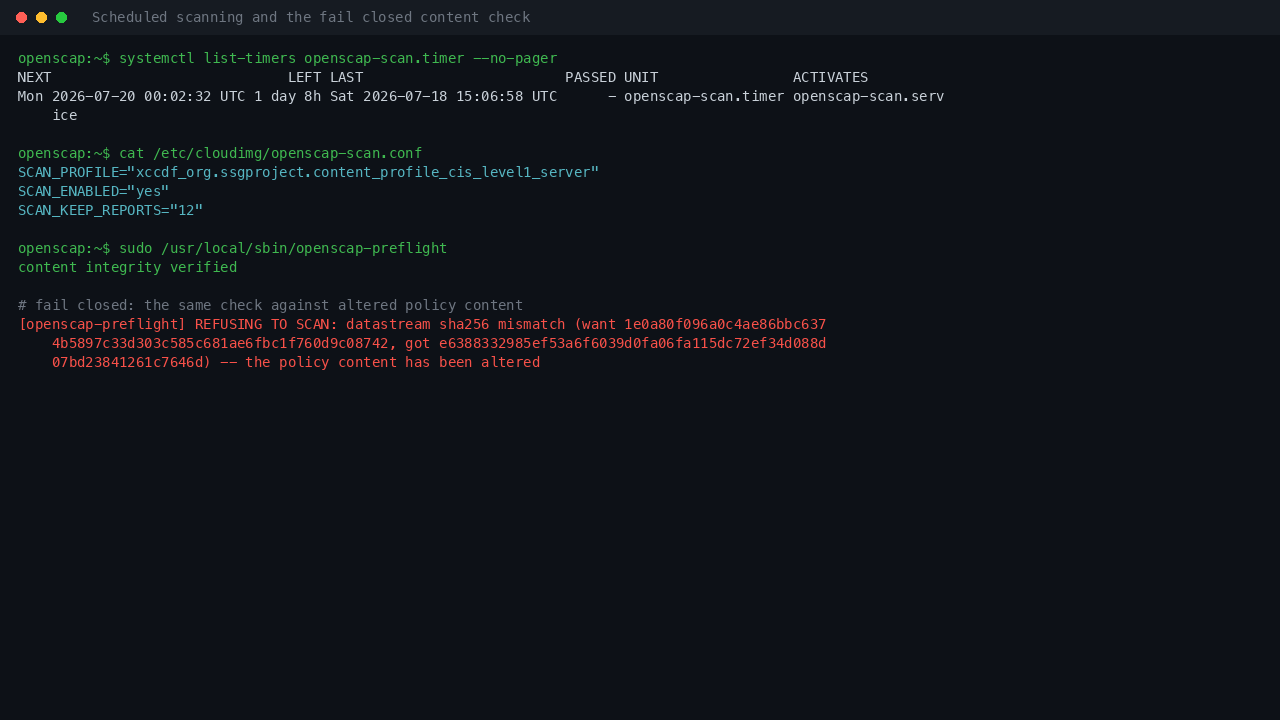This screenshot has height=720, width=1280.
Task: Click the NEXT column header
Action: 35,77
